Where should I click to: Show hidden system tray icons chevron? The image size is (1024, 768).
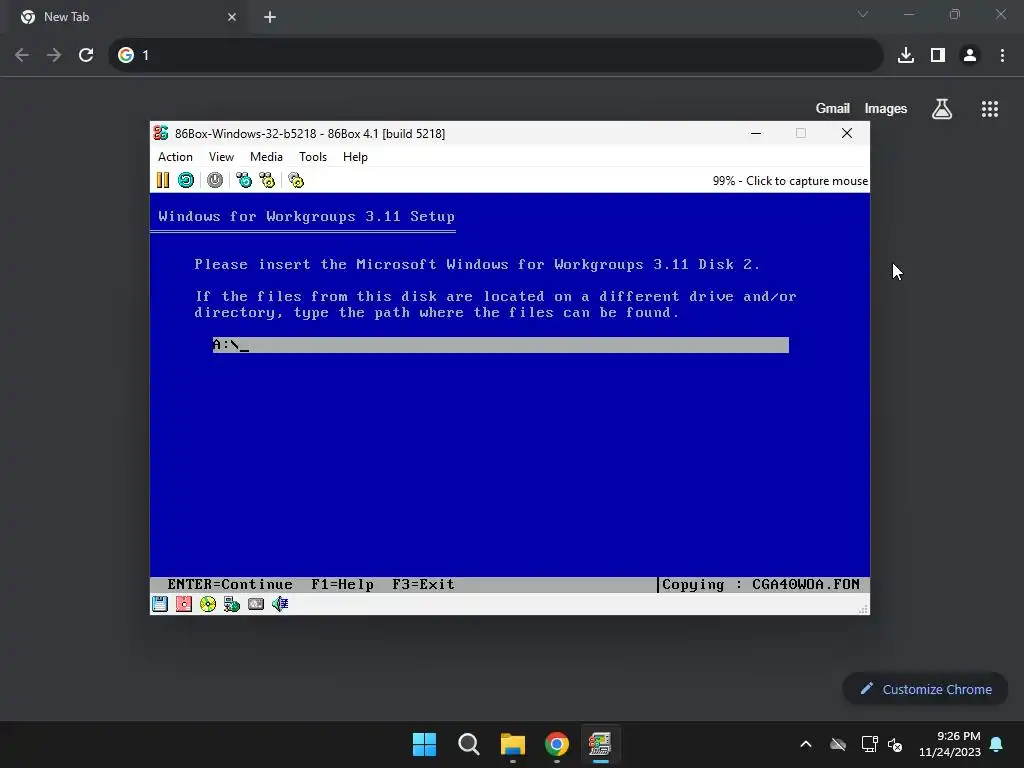tap(806, 744)
